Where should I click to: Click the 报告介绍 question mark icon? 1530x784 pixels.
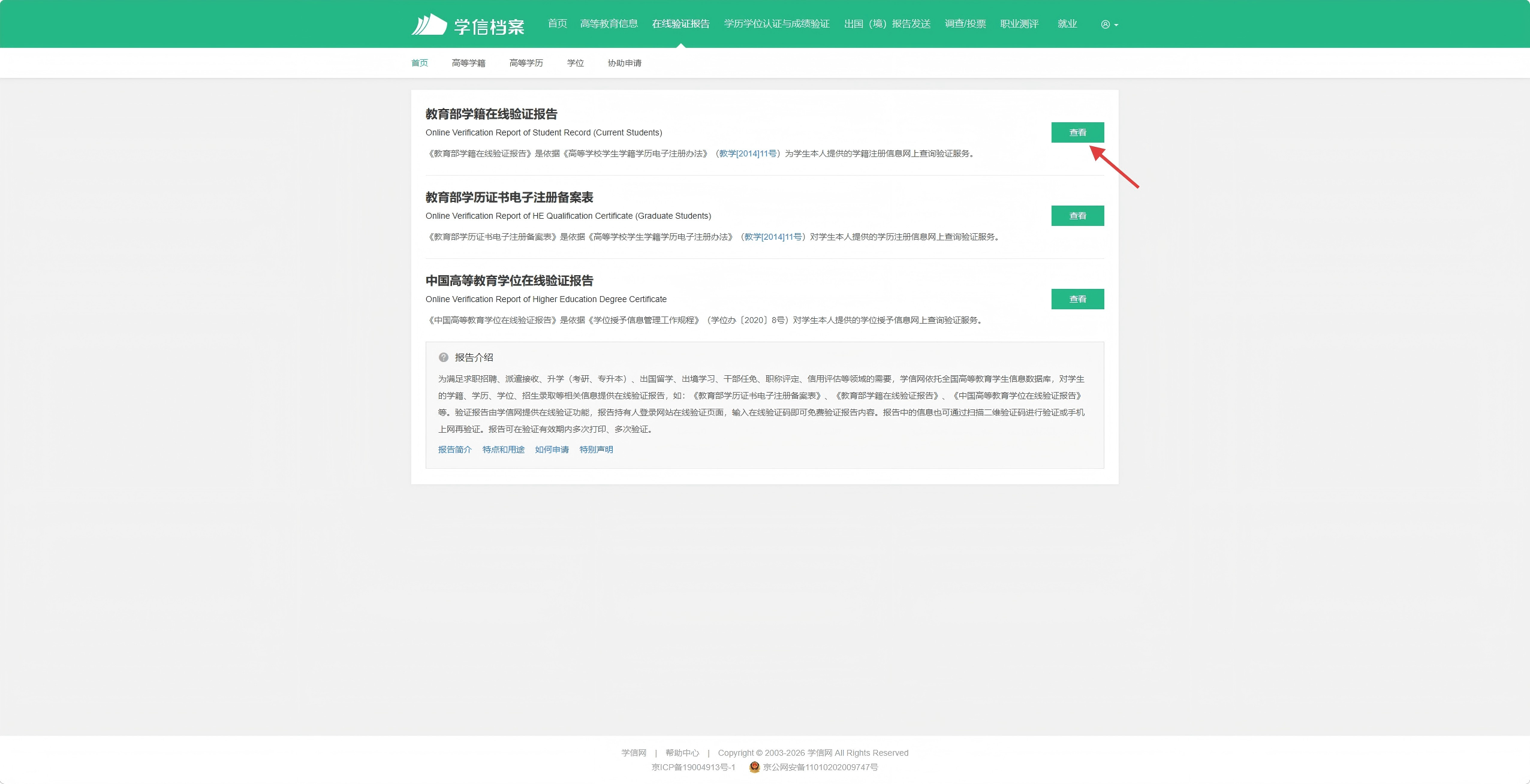(x=444, y=357)
